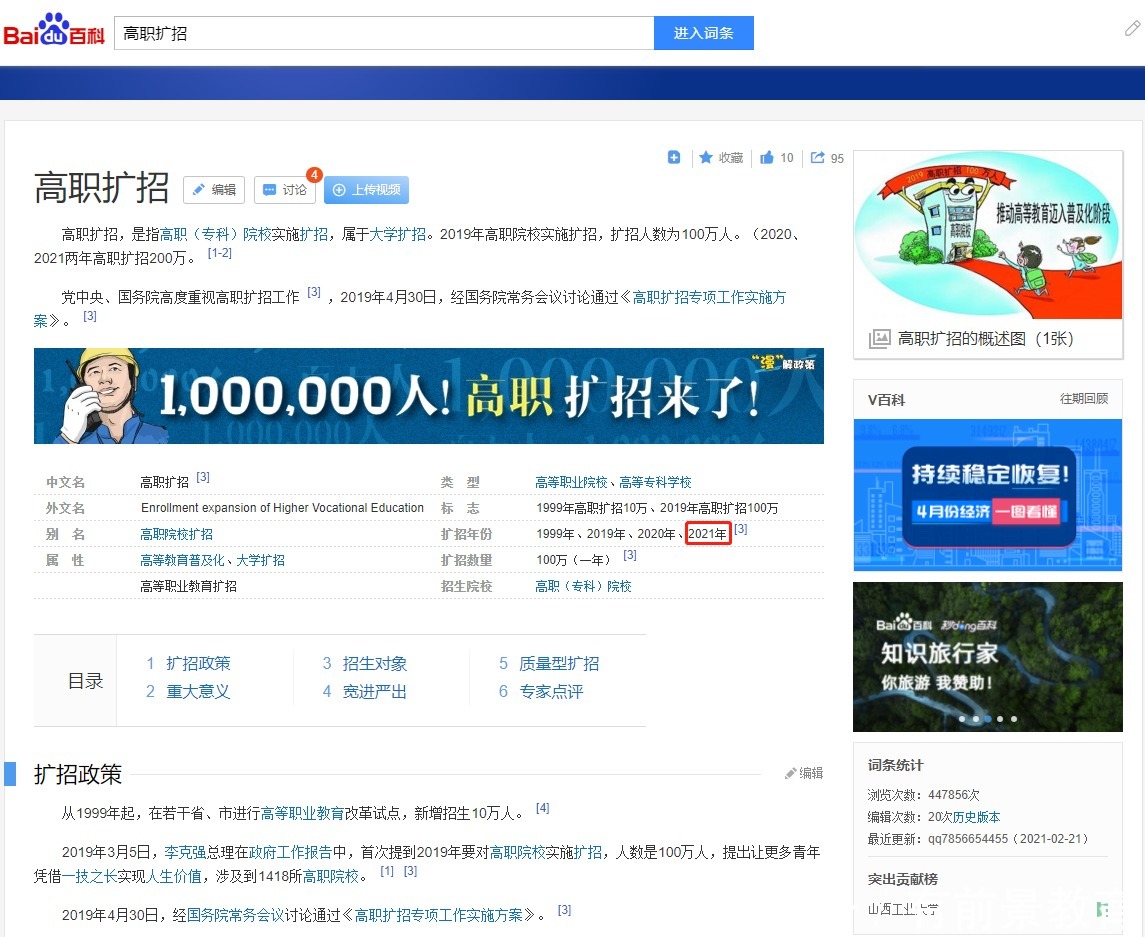Select the second carousel dot under the banner

974,718
